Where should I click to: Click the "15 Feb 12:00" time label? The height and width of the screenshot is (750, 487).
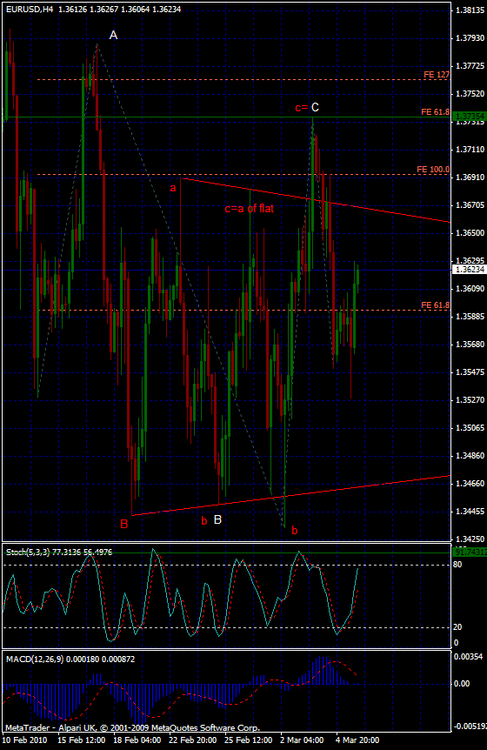81,740
